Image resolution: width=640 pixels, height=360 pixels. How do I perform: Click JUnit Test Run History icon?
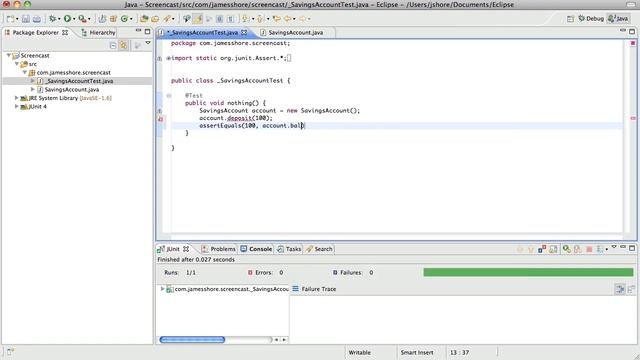coord(600,249)
